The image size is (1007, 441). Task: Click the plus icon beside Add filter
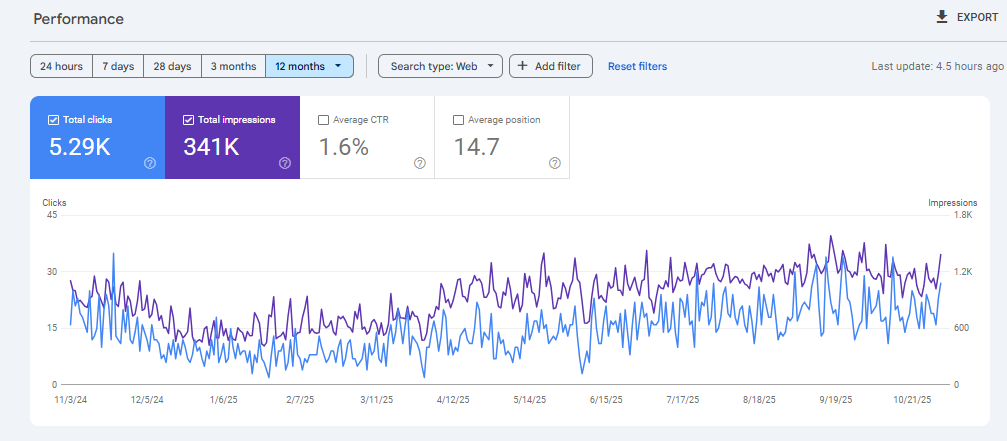click(x=522, y=67)
